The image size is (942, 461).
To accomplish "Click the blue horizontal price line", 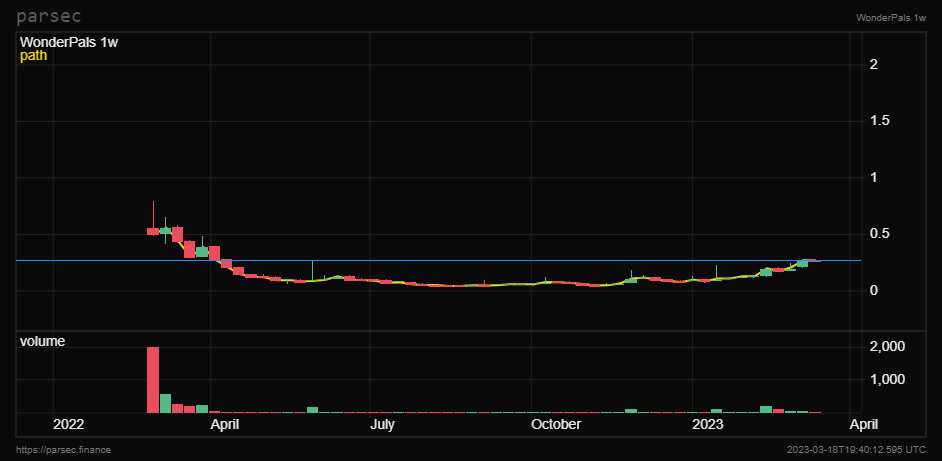I will [438, 260].
